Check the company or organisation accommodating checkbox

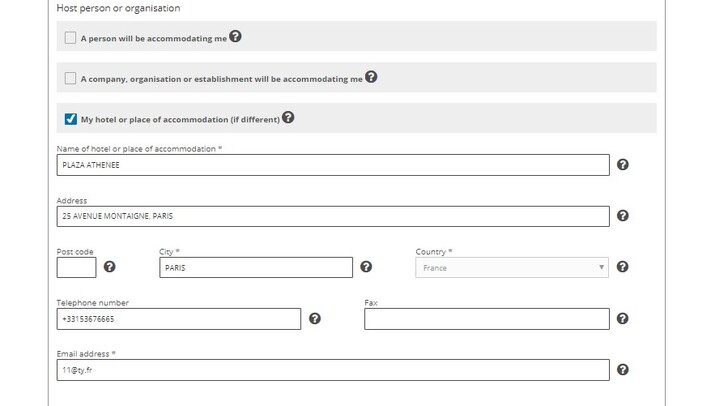[70, 78]
